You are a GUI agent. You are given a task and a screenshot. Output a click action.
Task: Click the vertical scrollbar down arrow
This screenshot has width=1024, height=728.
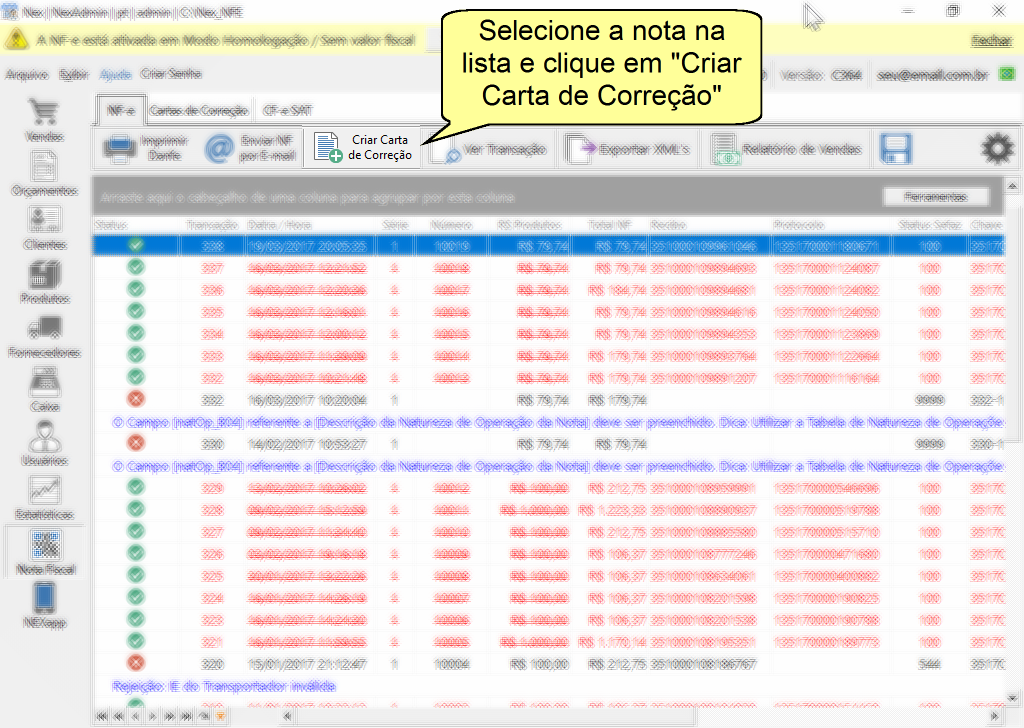(1012, 698)
